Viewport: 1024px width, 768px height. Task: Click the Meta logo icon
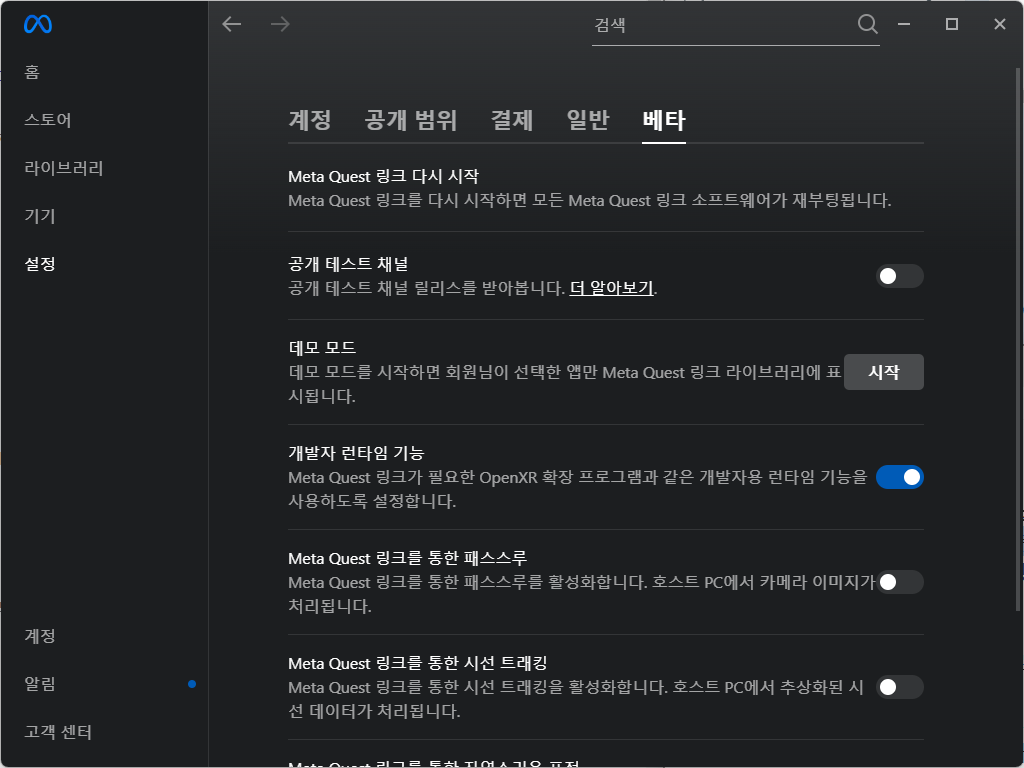click(x=38, y=24)
